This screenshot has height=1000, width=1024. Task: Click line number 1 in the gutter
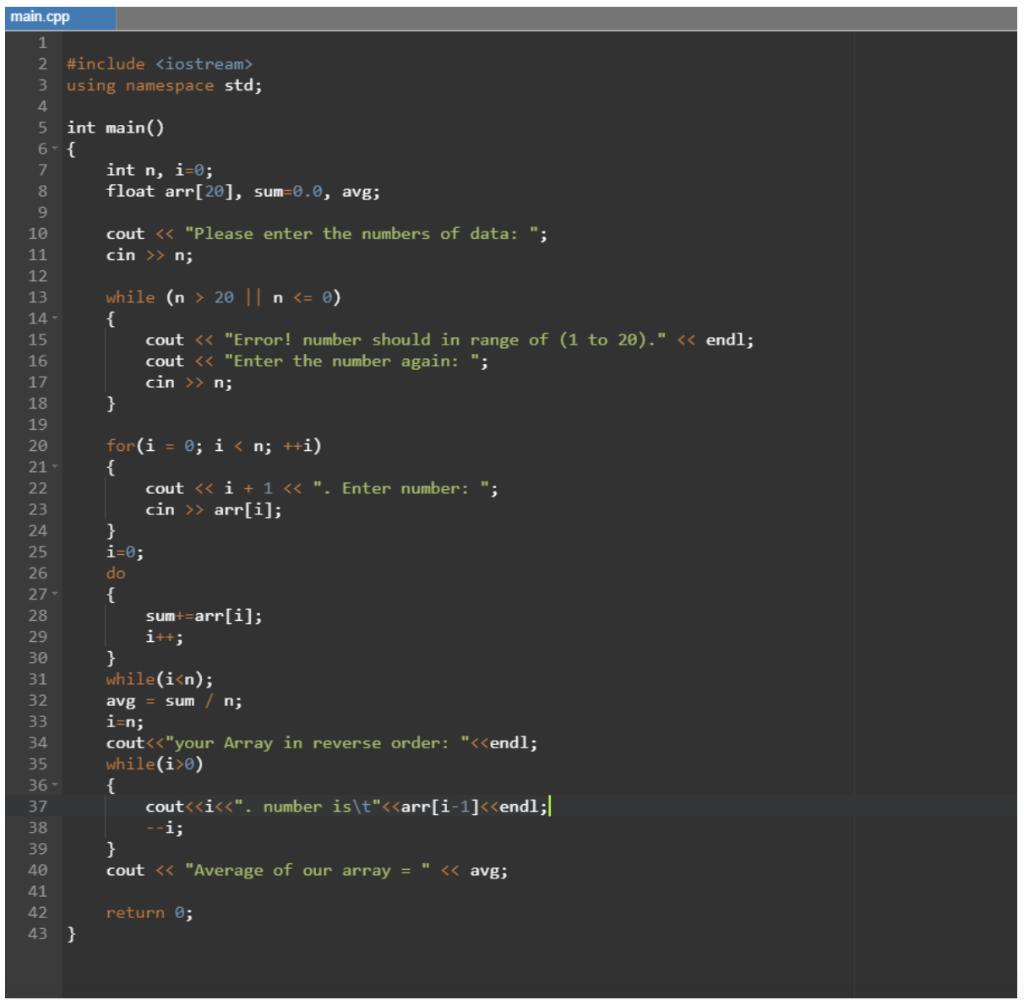pyautogui.click(x=42, y=43)
